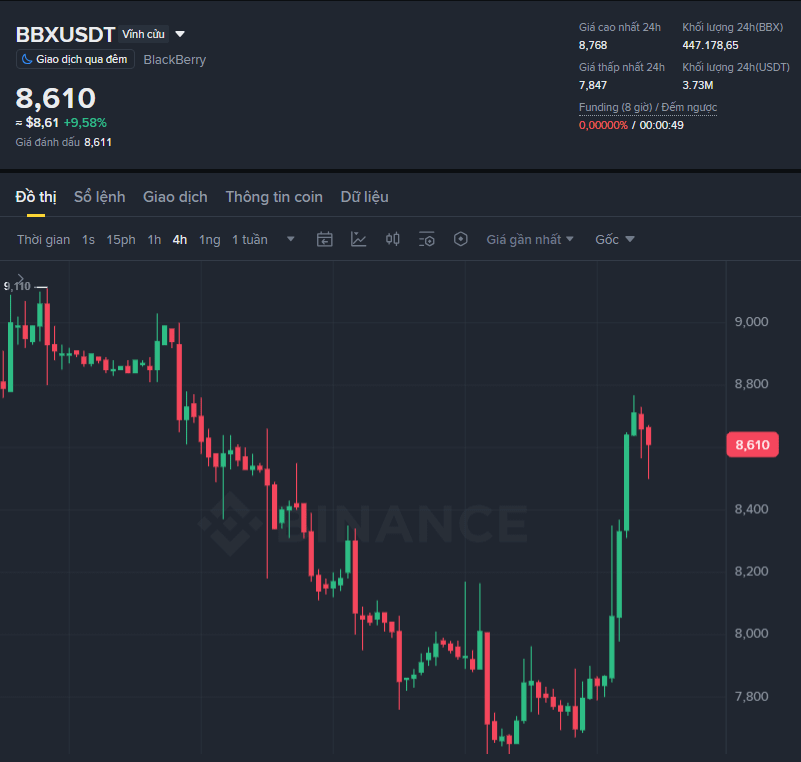Select the 1ng daily interval

[210, 240]
